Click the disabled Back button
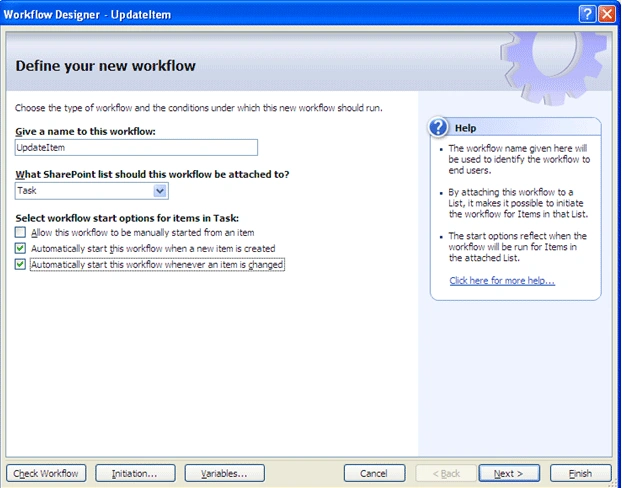Viewport: 622px width, 488px height. point(446,473)
